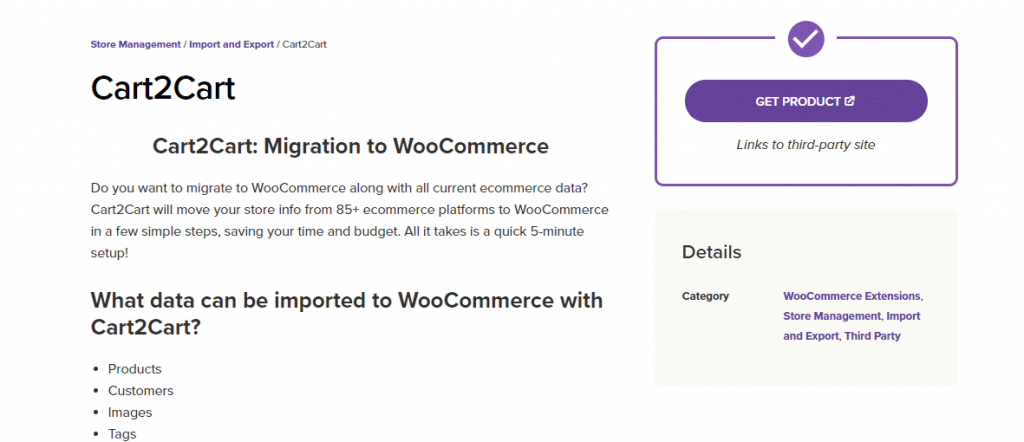Image resolution: width=1024 pixels, height=442 pixels.
Task: Open the Import and Export category link in Details
Action: 851,326
